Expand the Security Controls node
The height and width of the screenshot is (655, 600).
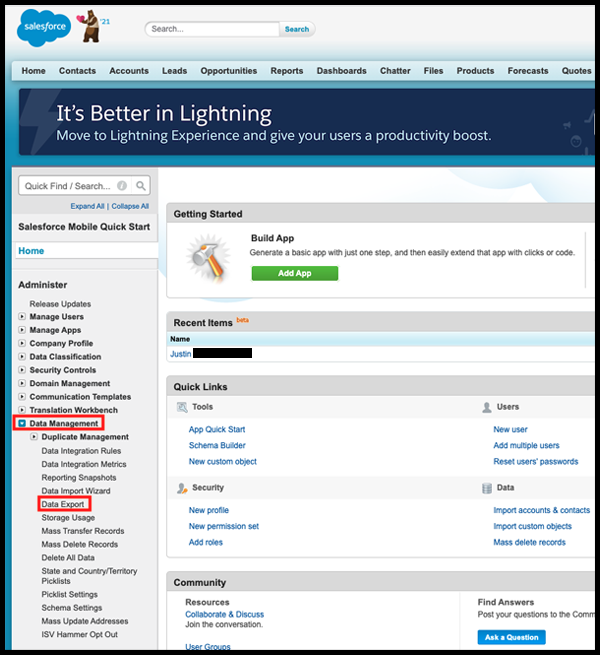[x=23, y=370]
